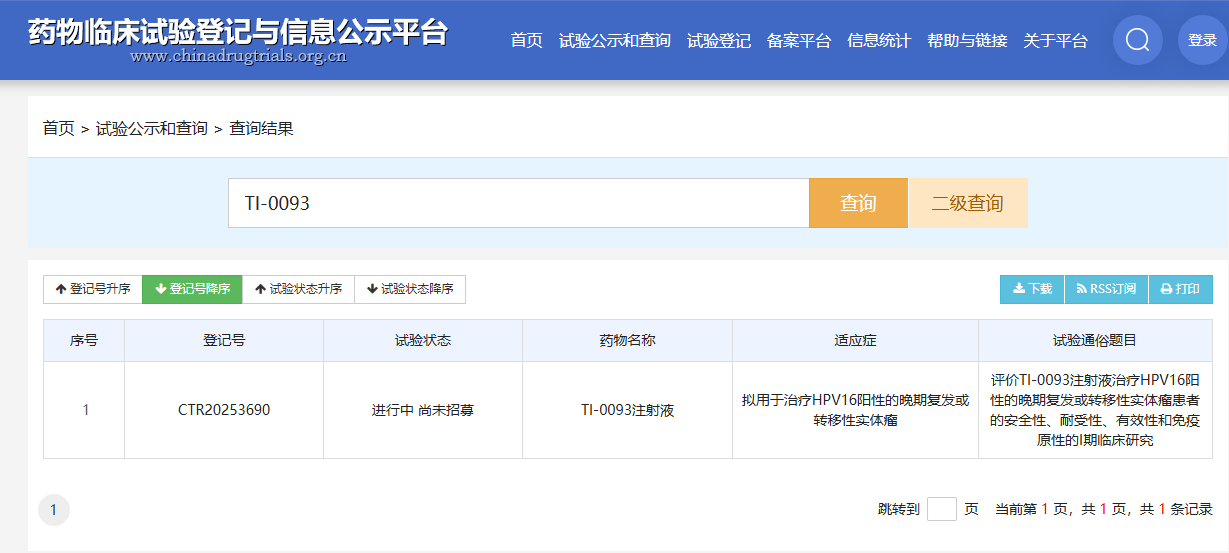The height and width of the screenshot is (553, 1229).
Task: Open 帮助与链接 navigation item
Action: click(966, 41)
